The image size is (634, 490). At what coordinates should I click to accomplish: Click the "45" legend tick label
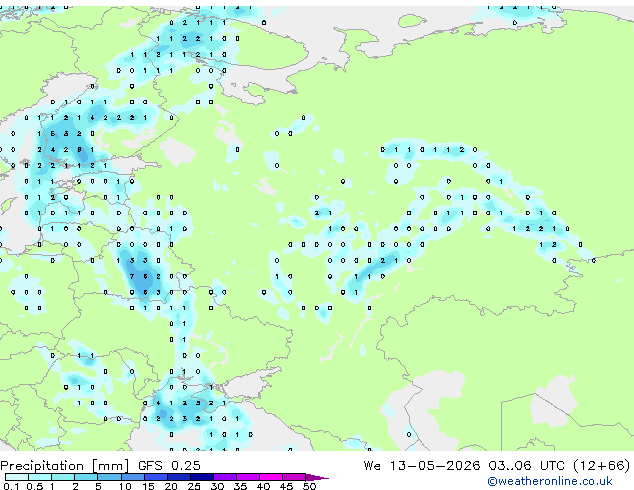point(286,486)
